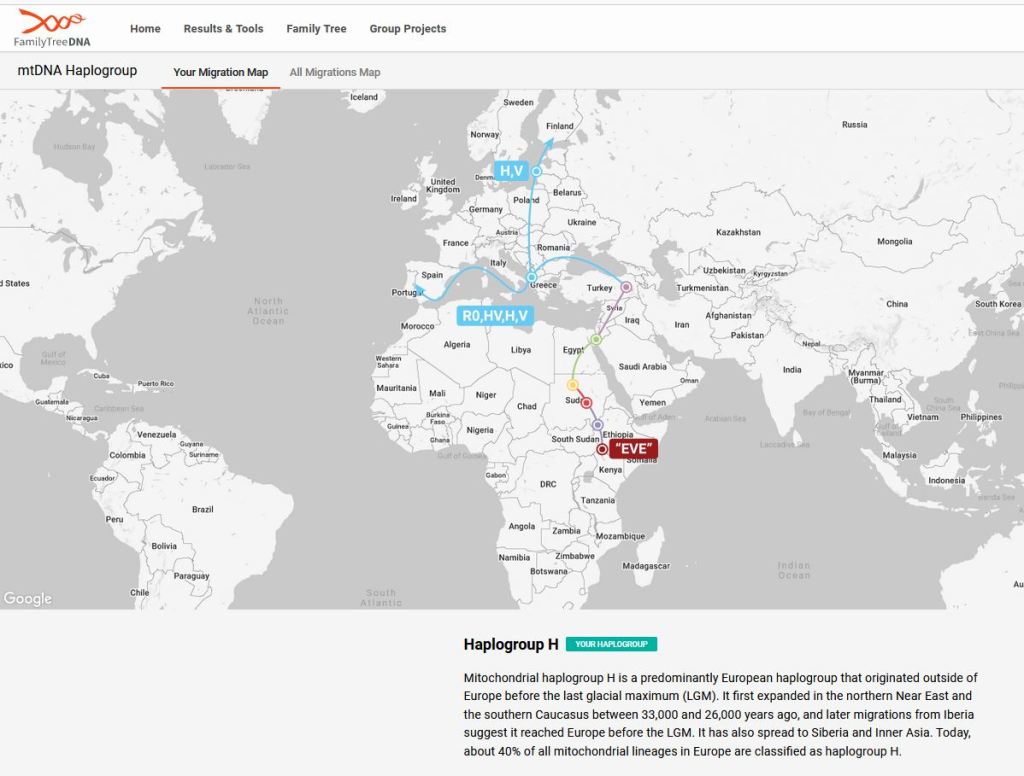Click the red circle marker in Sudan

click(x=587, y=403)
